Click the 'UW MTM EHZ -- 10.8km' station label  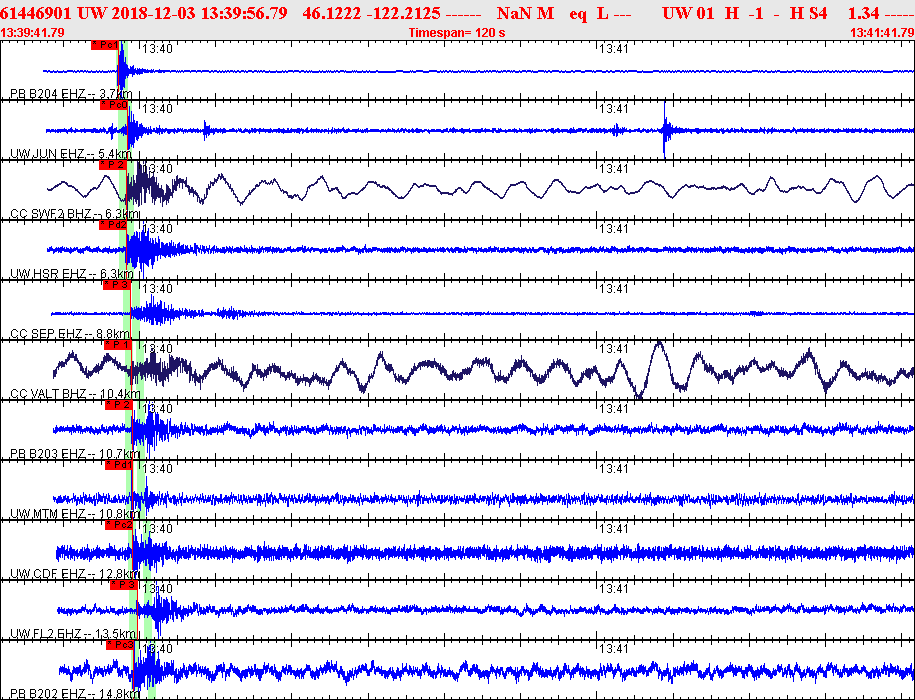[75, 514]
